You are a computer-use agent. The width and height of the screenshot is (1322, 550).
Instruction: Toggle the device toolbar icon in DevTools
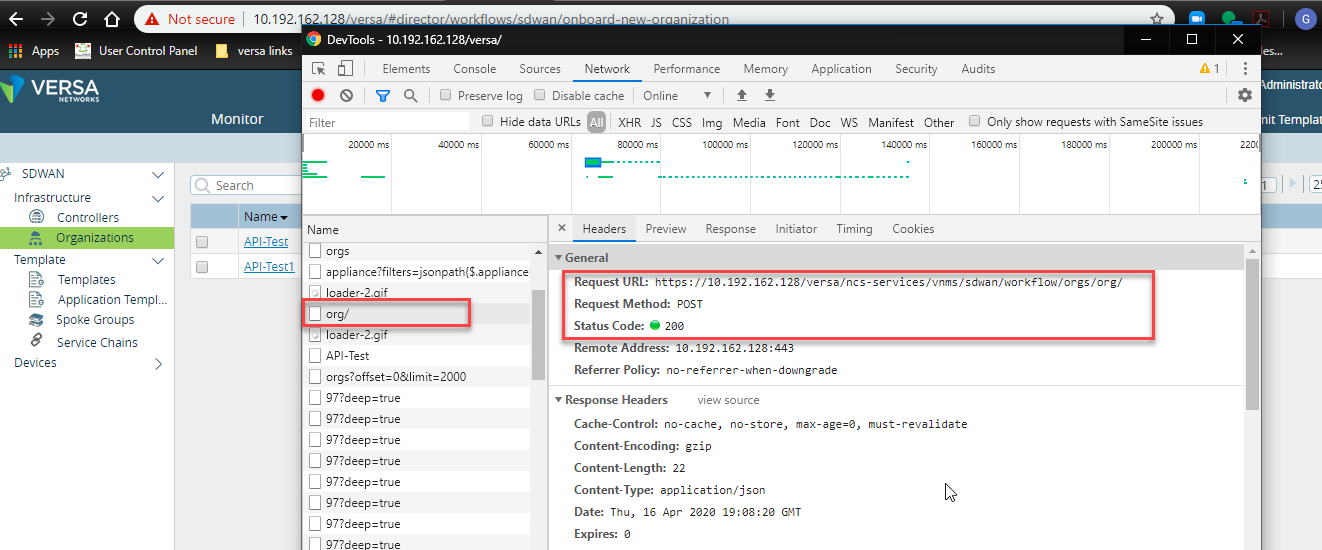tap(345, 69)
